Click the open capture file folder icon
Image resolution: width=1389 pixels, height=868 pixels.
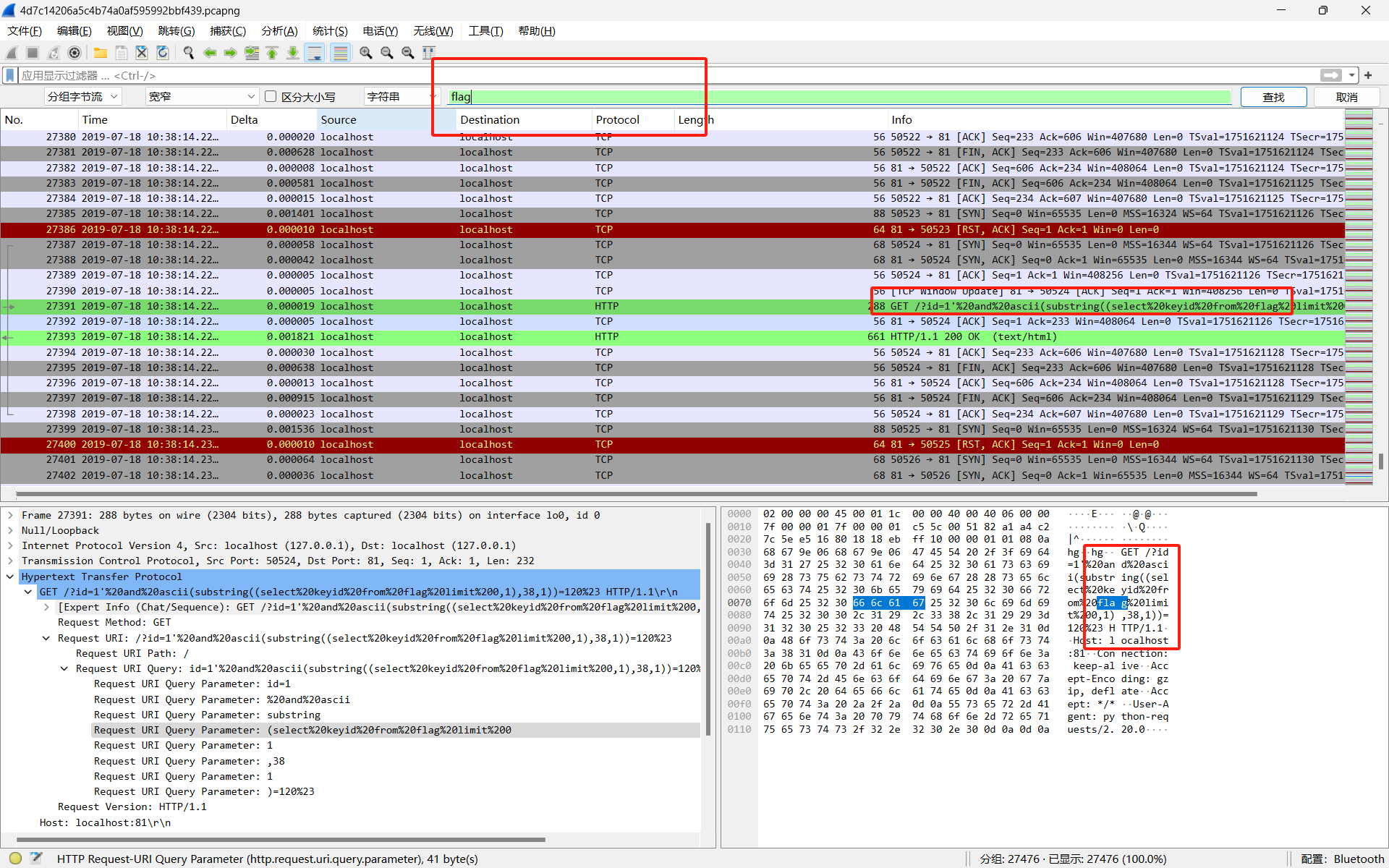point(101,53)
